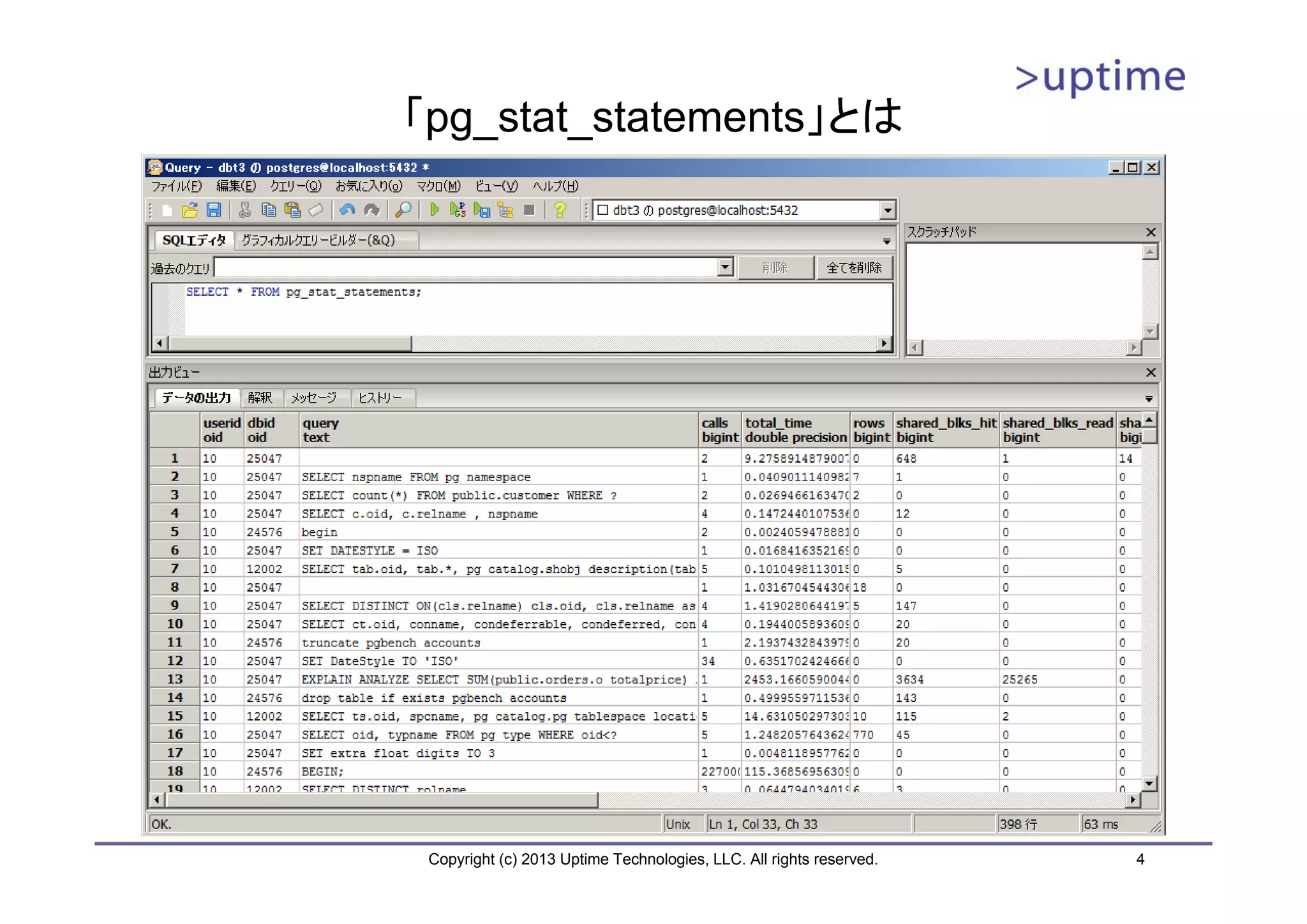
Task: Select the shared_blks_hit column header
Action: tap(946, 430)
